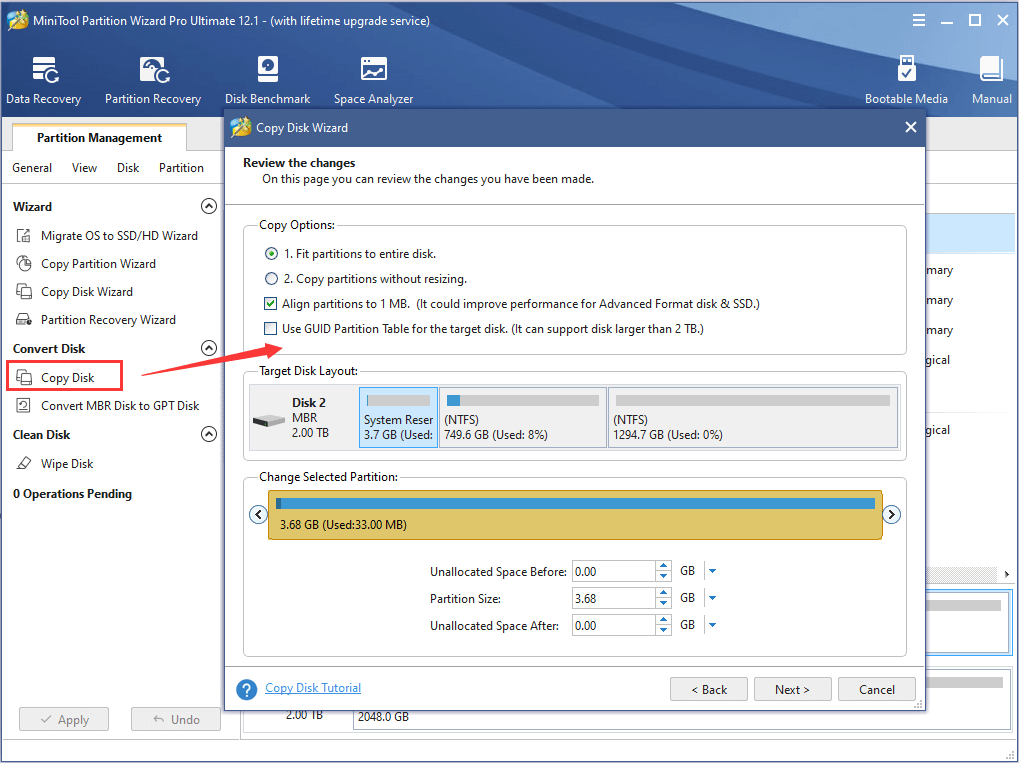Click the Unallocated Space Before input field
Screen dimensions: 1019x763
pyautogui.click(x=614, y=571)
